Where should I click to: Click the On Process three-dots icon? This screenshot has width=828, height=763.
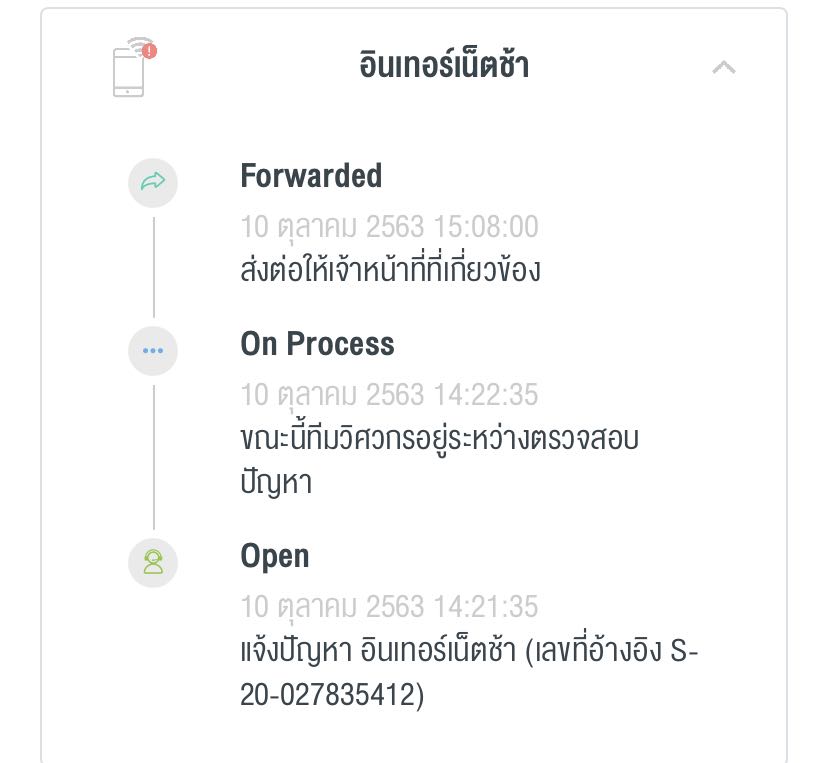click(153, 351)
